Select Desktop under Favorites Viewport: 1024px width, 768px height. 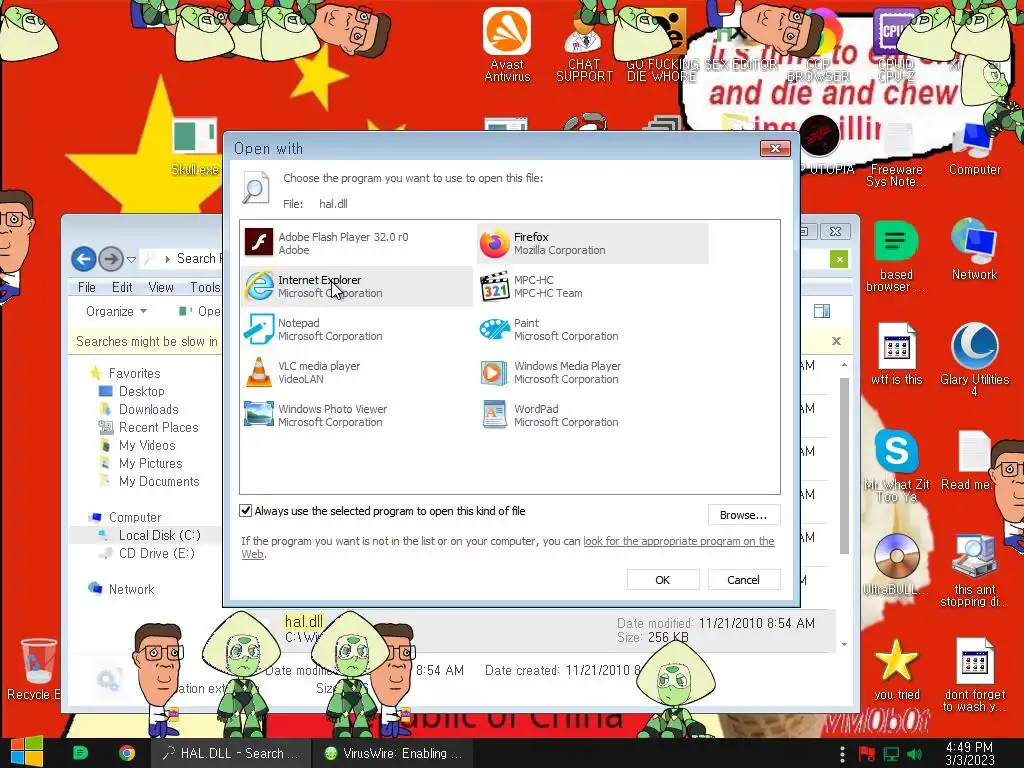point(141,391)
